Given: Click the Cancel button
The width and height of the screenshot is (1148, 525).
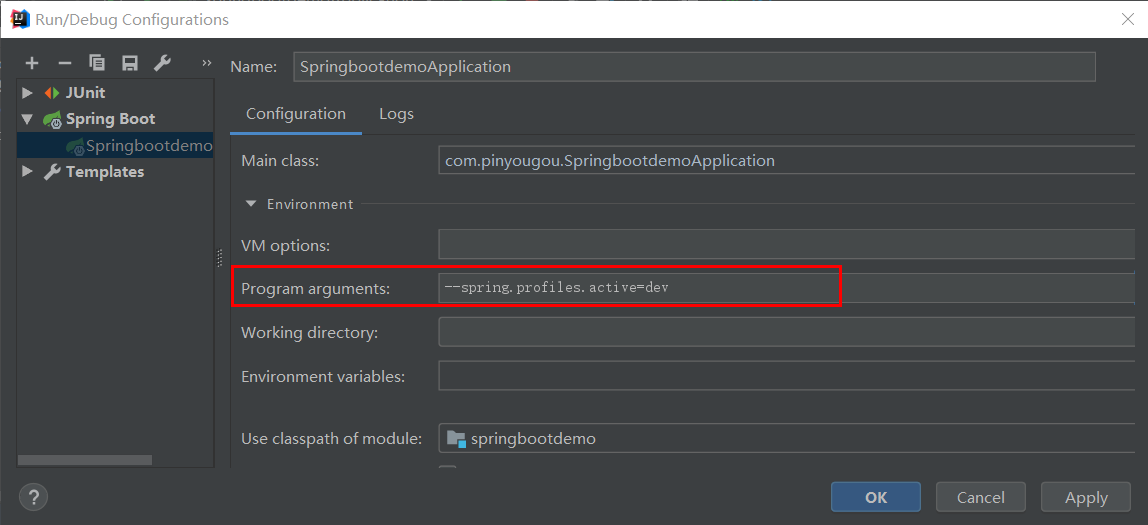Looking at the screenshot, I should 980,497.
